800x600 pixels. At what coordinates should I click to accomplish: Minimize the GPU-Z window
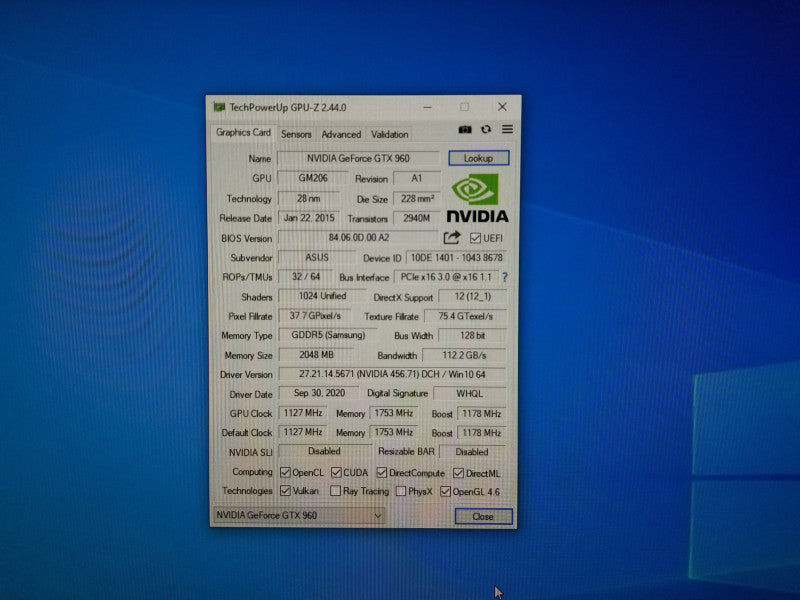428,107
